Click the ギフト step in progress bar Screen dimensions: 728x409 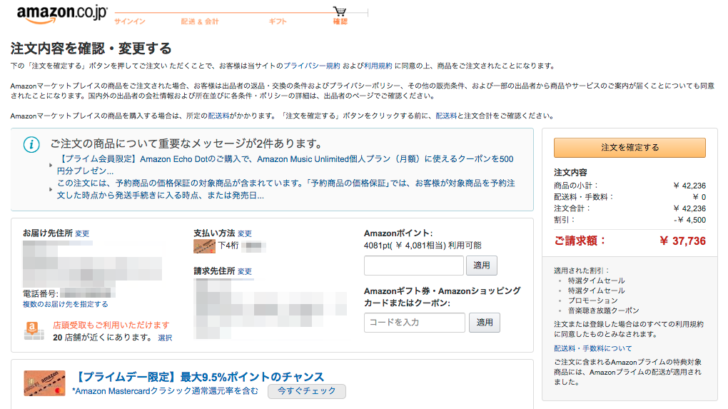(278, 21)
